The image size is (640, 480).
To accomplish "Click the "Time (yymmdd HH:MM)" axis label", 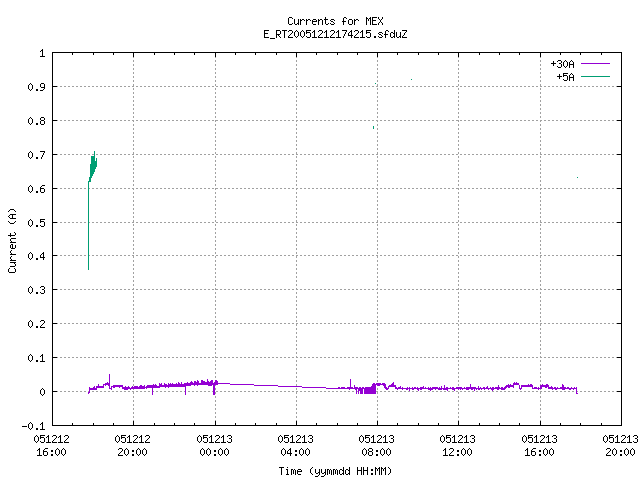I will click(x=335, y=471).
